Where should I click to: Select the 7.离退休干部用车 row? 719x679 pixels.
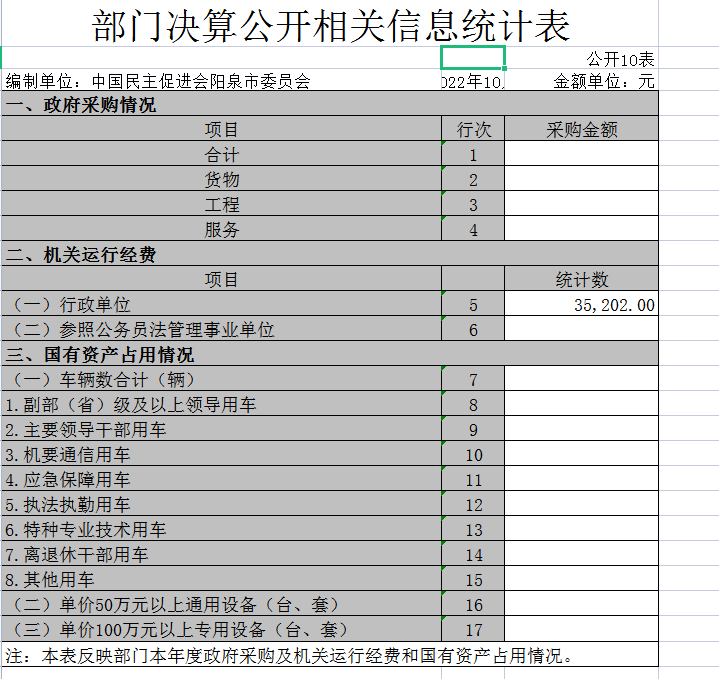[x=221, y=553]
